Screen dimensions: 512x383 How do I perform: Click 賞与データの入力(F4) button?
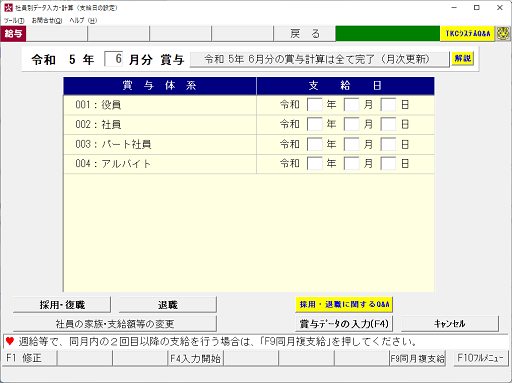344,324
